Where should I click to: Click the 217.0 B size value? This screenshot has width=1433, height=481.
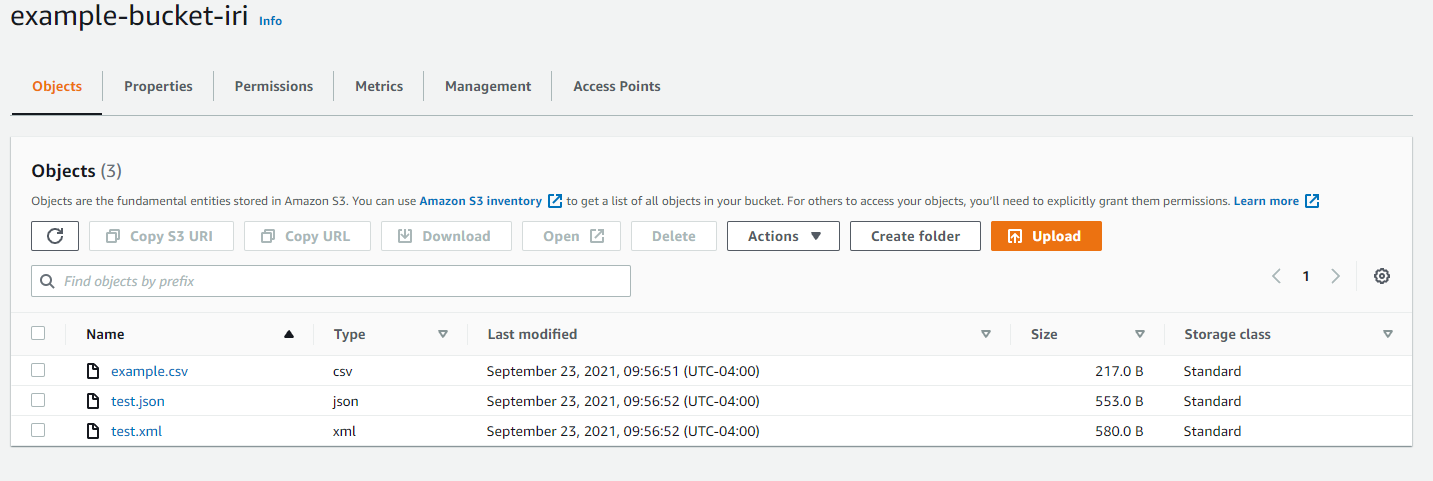point(1119,371)
